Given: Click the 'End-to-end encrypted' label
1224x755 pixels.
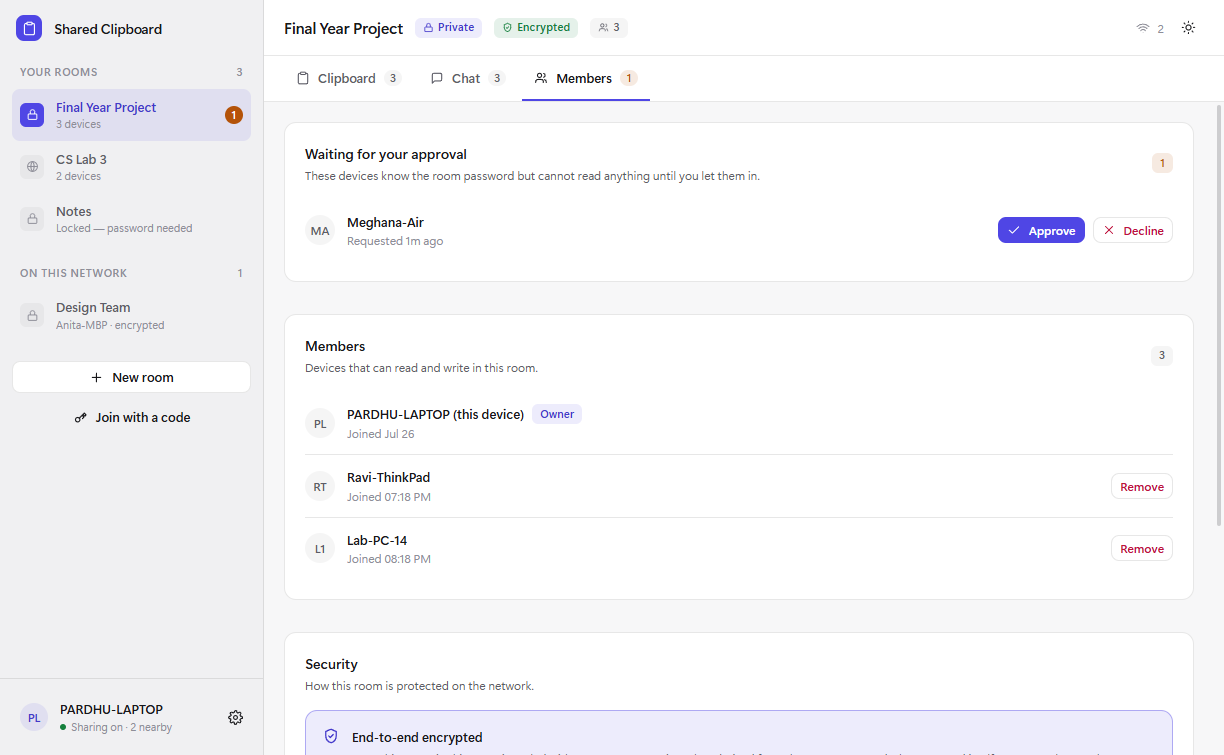Looking at the screenshot, I should click(x=417, y=737).
